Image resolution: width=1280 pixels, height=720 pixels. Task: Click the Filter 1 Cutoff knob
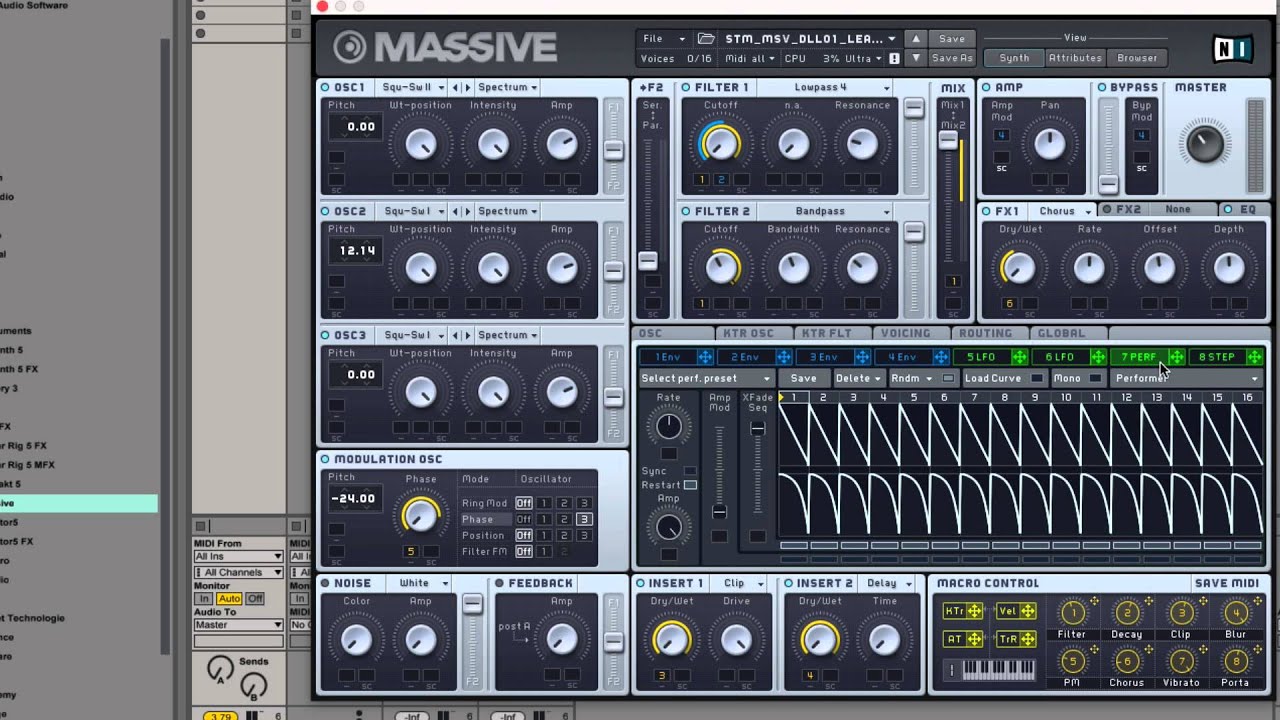[720, 144]
